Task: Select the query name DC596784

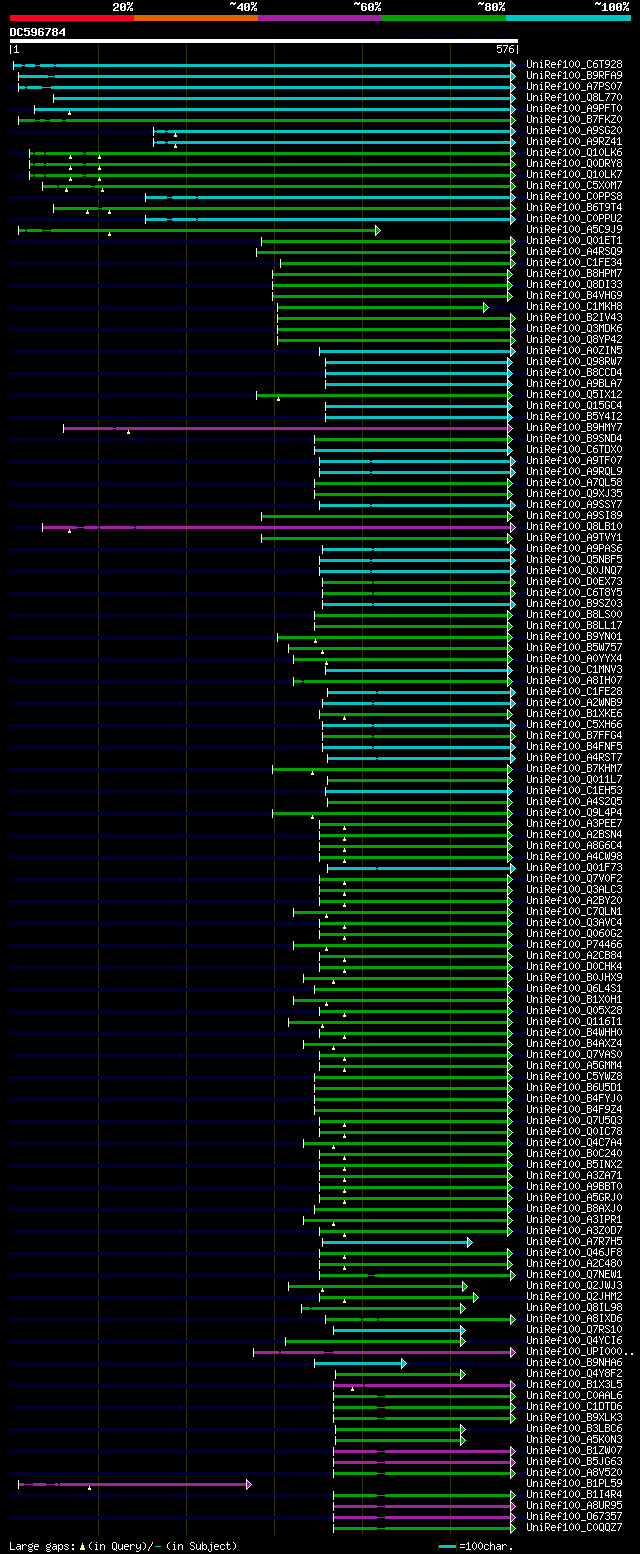Action: 38,32
